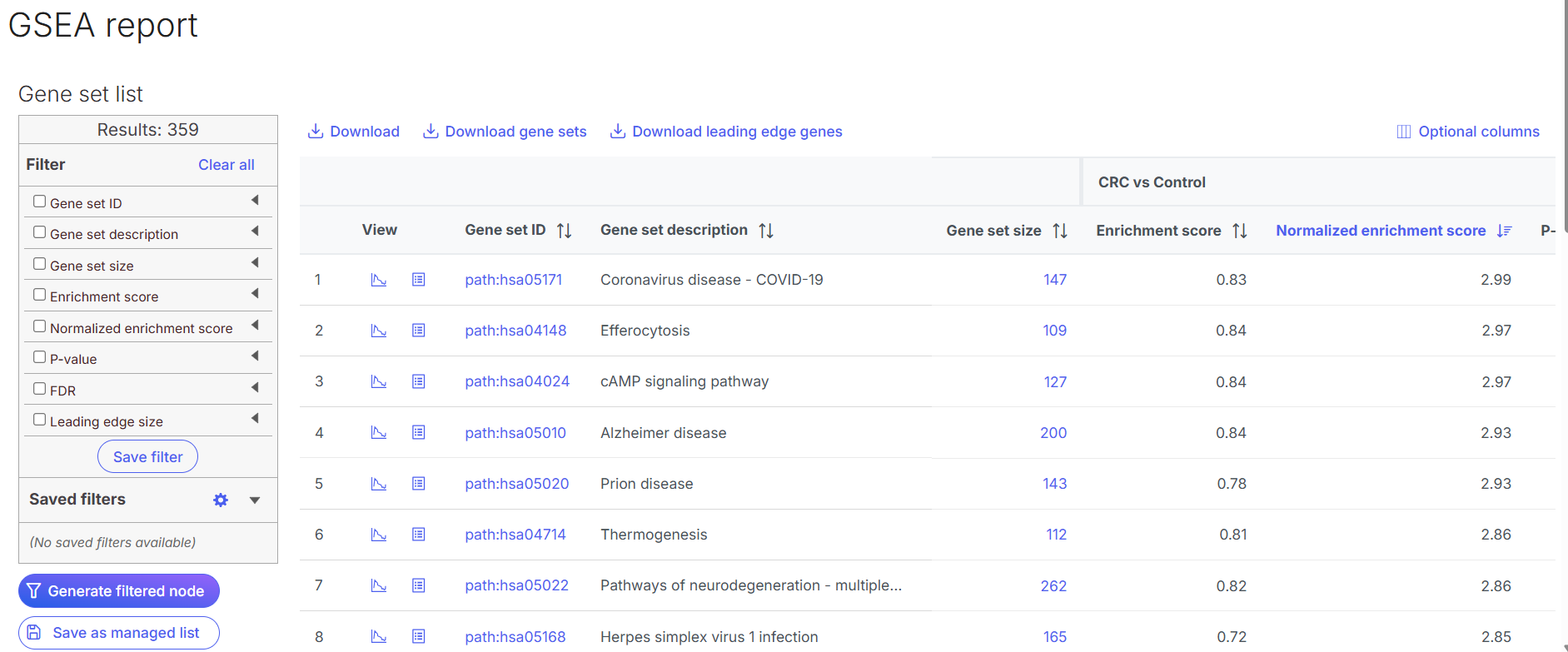
Task: Tick the P-value filter checkbox
Action: [x=39, y=357]
